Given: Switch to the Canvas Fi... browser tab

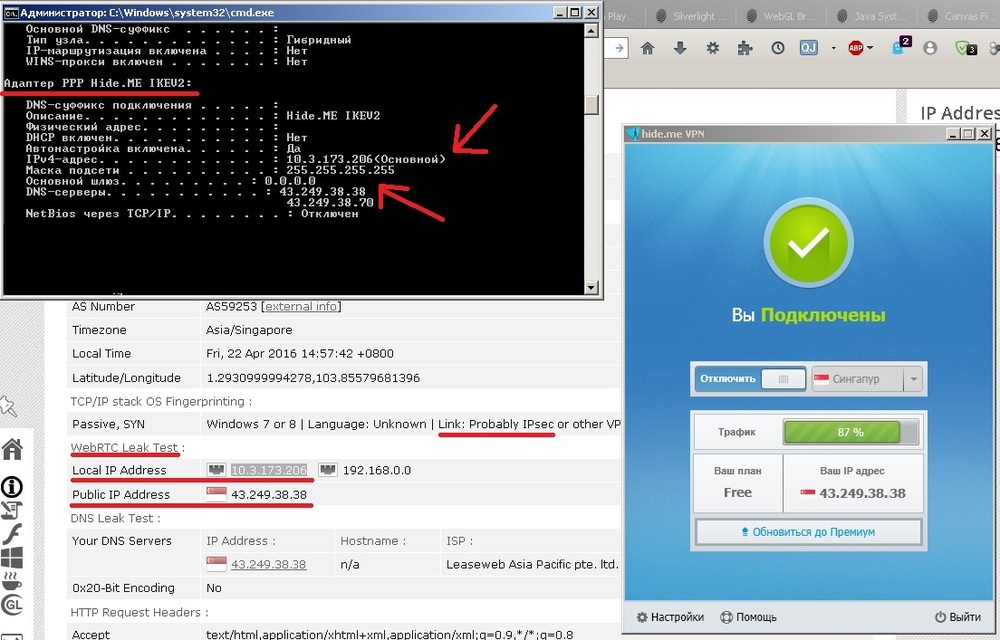Looking at the screenshot, I should point(960,17).
